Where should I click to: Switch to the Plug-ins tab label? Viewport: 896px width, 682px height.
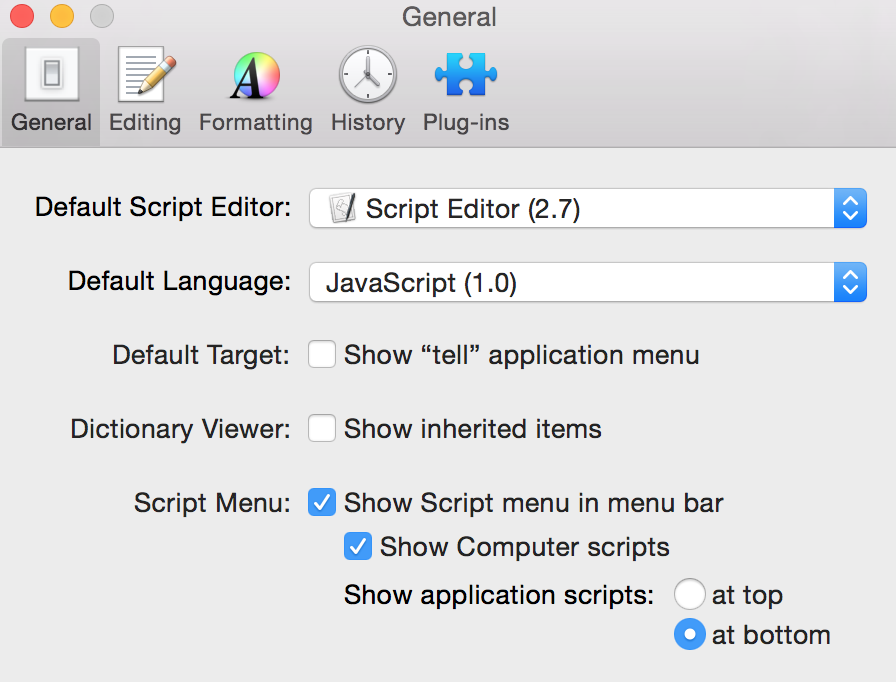pyautogui.click(x=466, y=123)
